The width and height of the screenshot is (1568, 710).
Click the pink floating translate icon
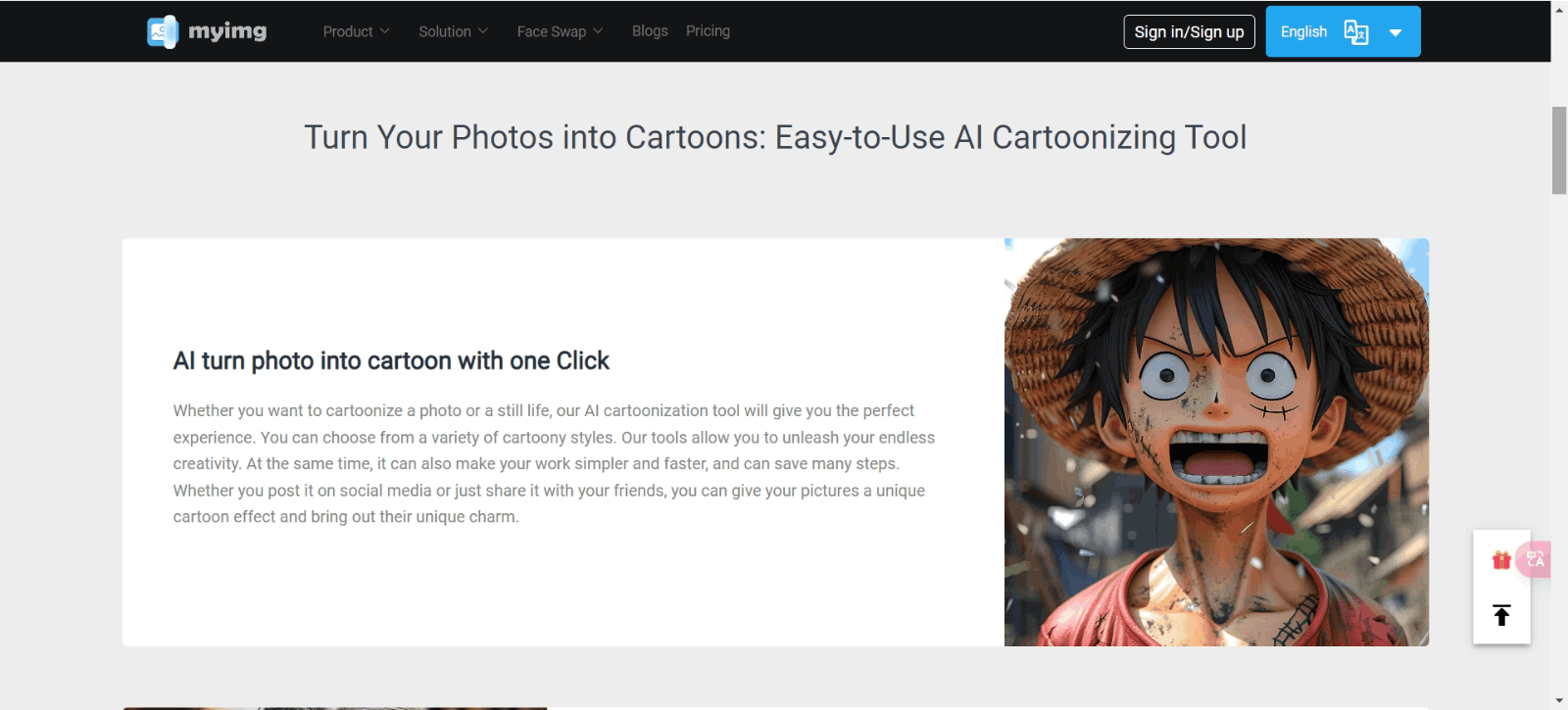(x=1535, y=559)
